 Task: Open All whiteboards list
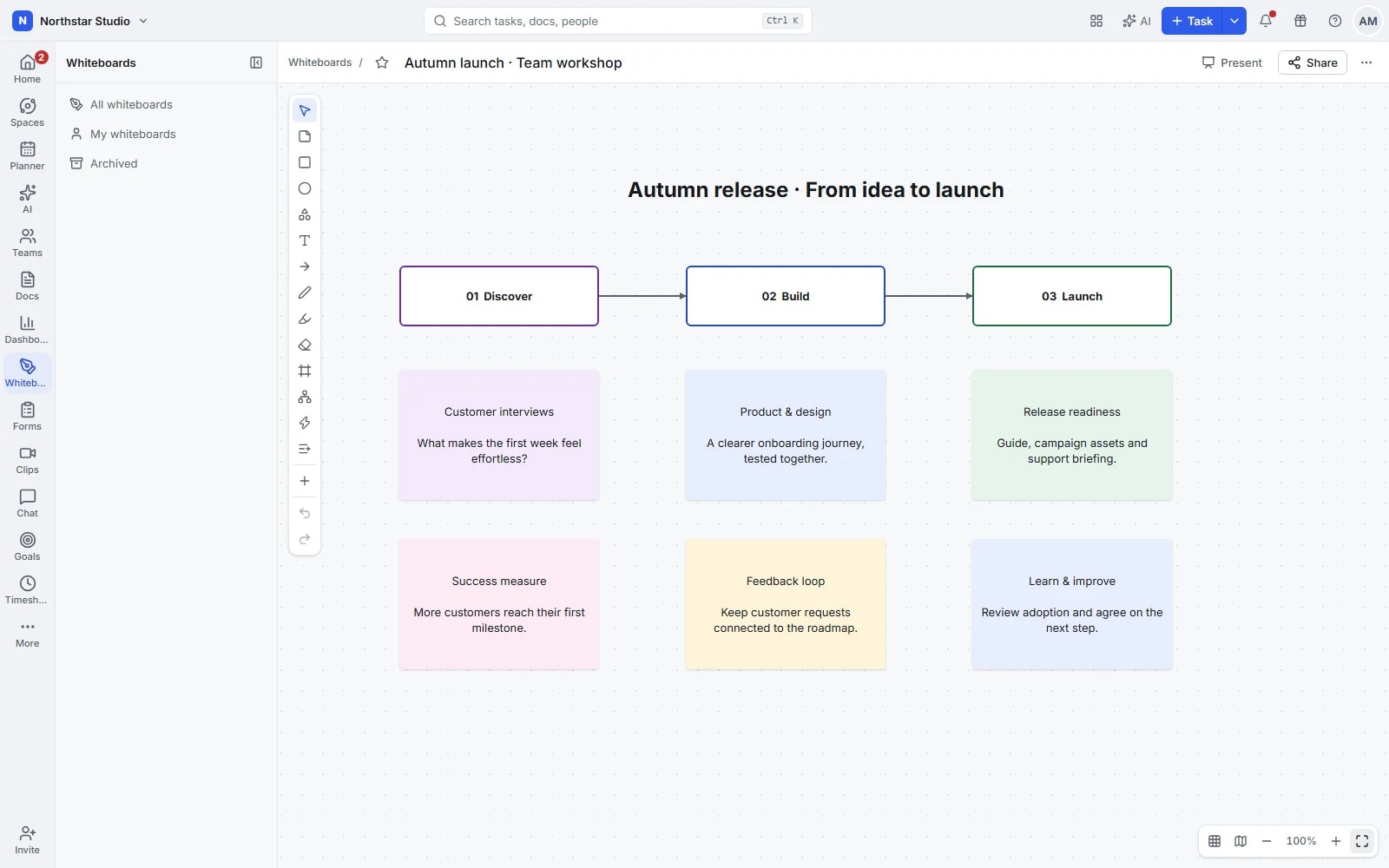(x=165, y=105)
